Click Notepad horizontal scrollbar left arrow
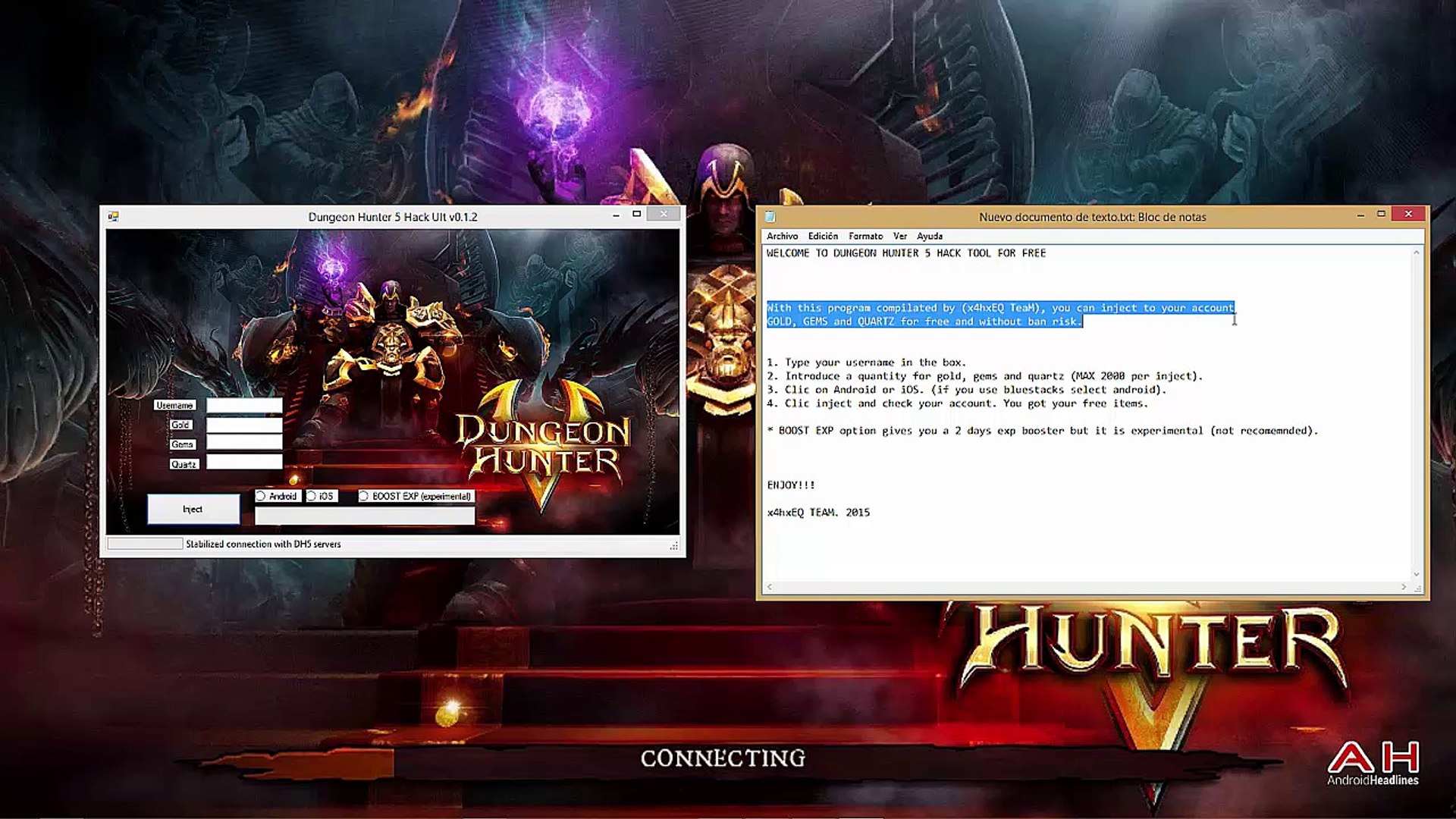Image resolution: width=1456 pixels, height=819 pixels. tap(770, 587)
